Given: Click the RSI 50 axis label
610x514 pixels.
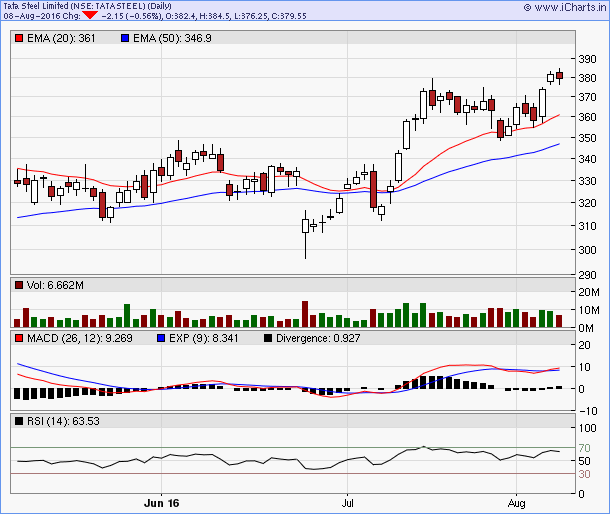Looking at the screenshot, I should (584, 461).
